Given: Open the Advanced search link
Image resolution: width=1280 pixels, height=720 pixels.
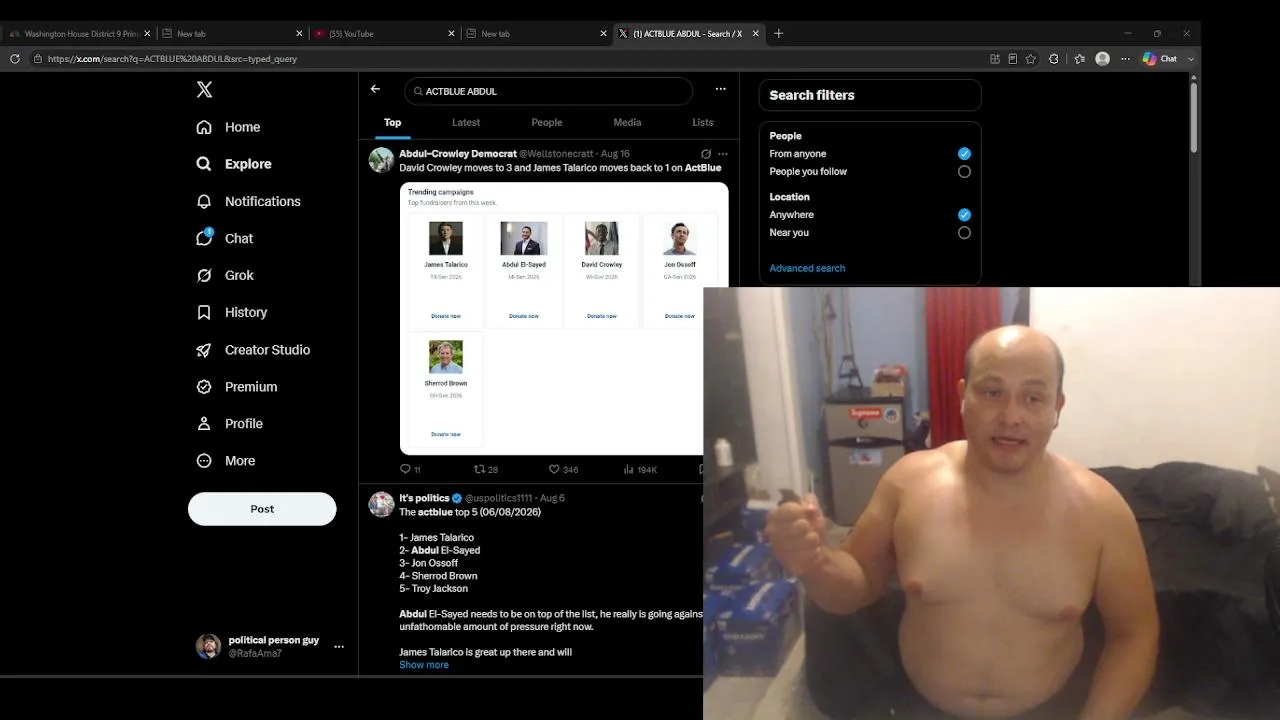Looking at the screenshot, I should (807, 268).
